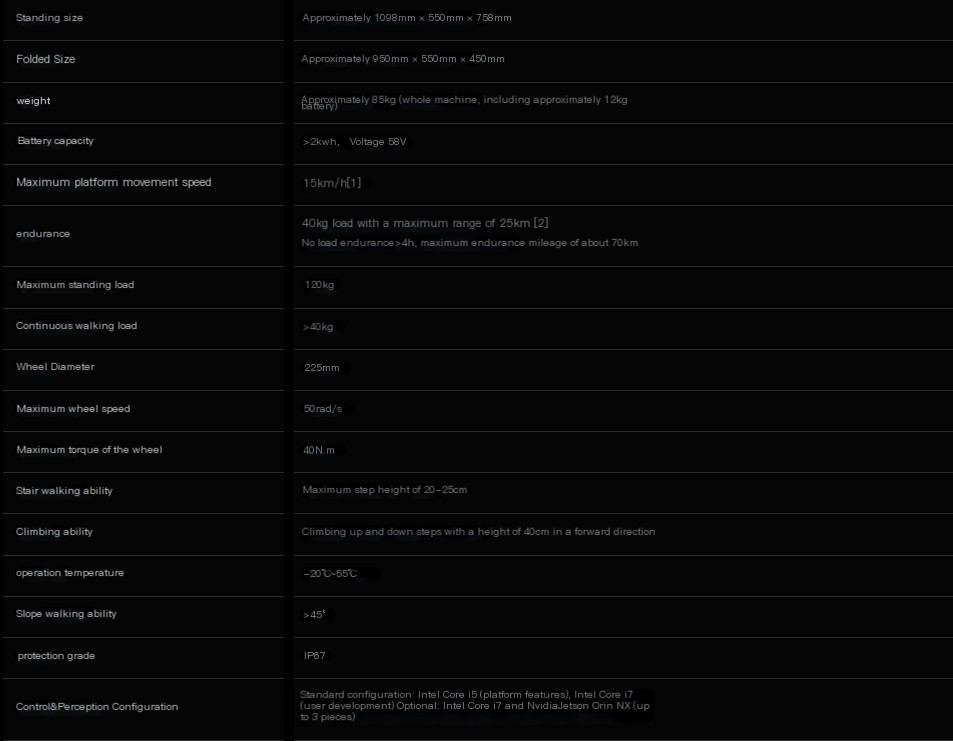Select the Maximum platform movement speed label
This screenshot has width=953, height=741.
tap(114, 182)
